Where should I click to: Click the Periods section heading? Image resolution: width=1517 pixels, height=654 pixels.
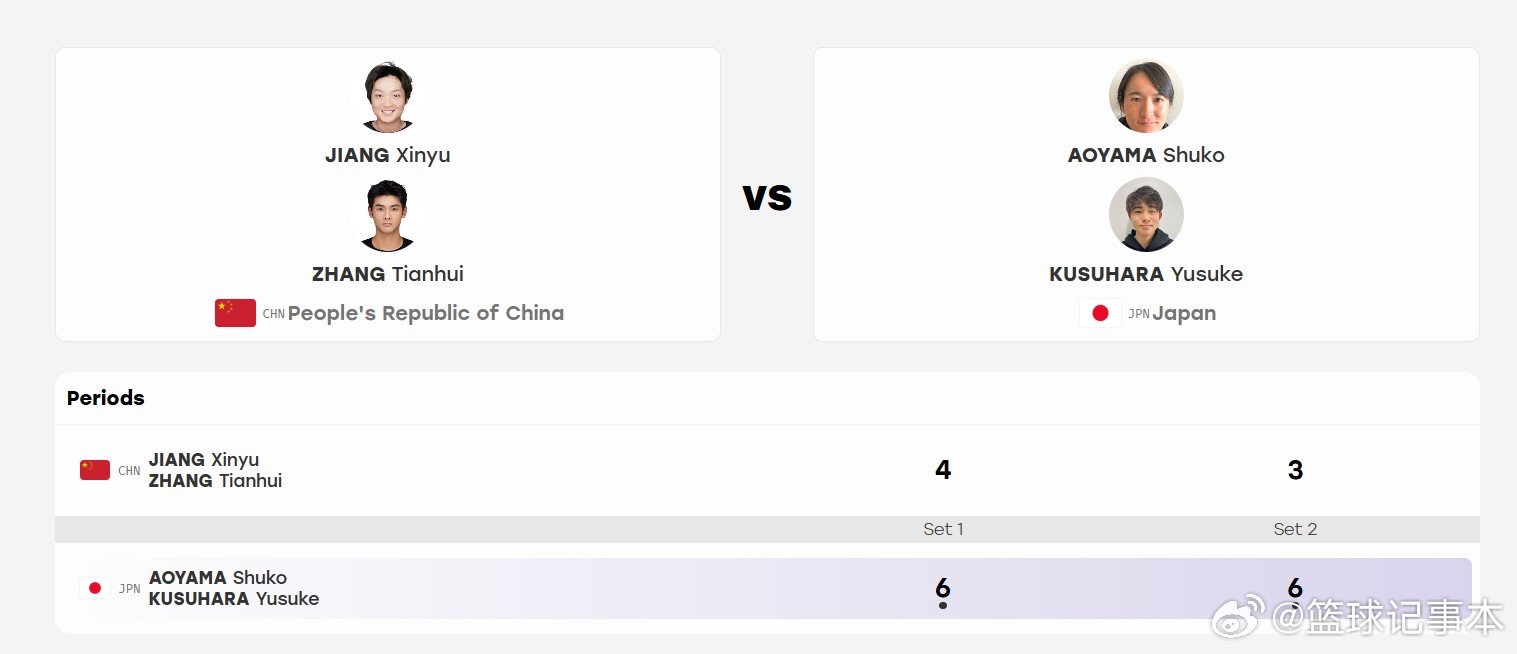click(106, 398)
